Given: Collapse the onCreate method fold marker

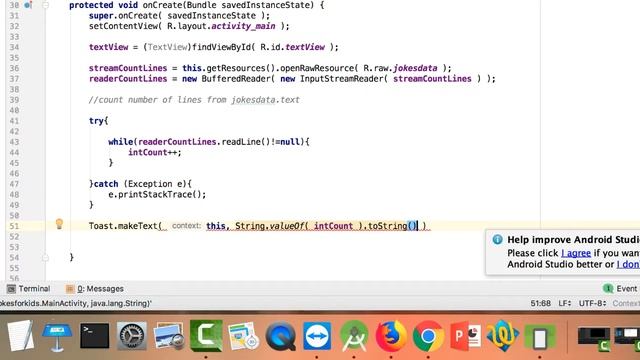Looking at the screenshot, I should [45, 5].
